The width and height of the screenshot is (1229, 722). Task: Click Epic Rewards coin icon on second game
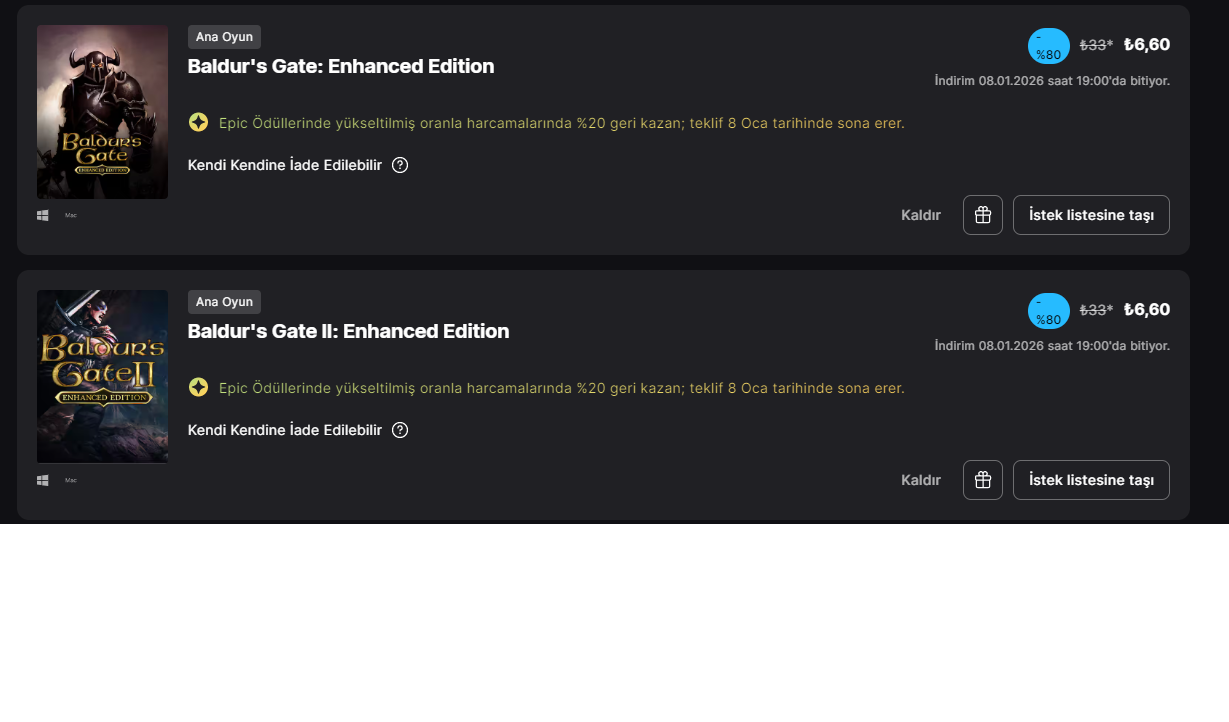(x=199, y=388)
